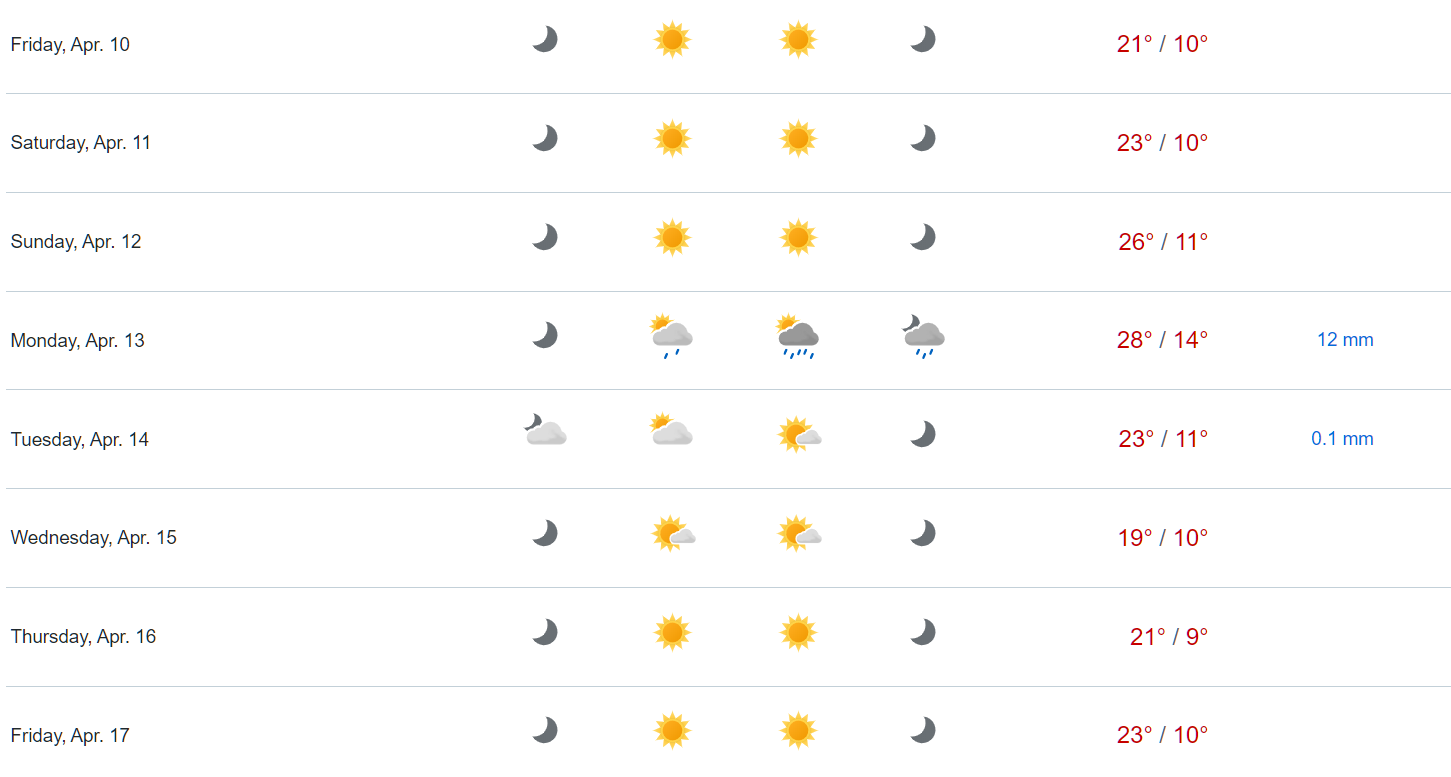Click the afternoon rain cloud icon for Monday, Apr. 13

[797, 337]
